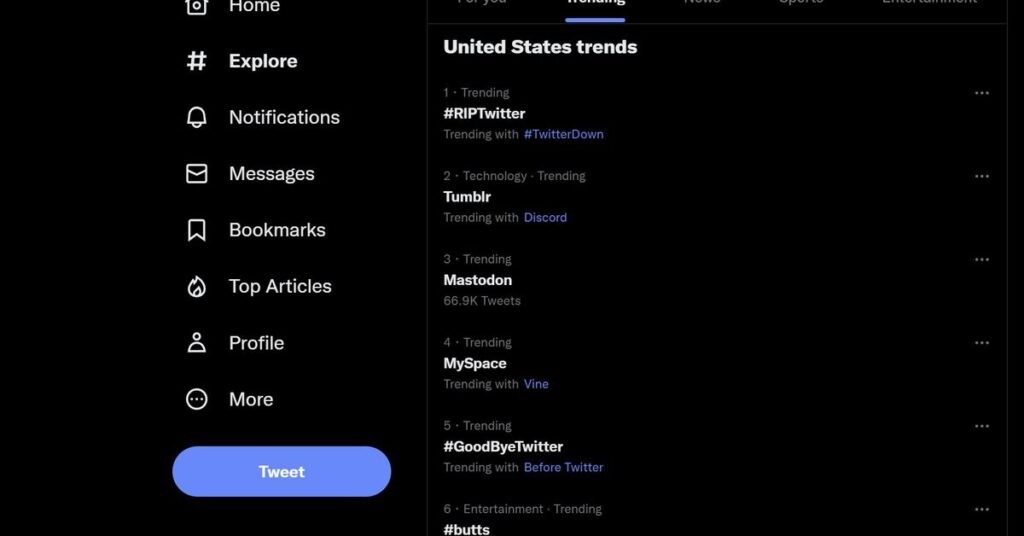Click the More circle ellipsis icon
The height and width of the screenshot is (536, 1024).
tap(197, 399)
